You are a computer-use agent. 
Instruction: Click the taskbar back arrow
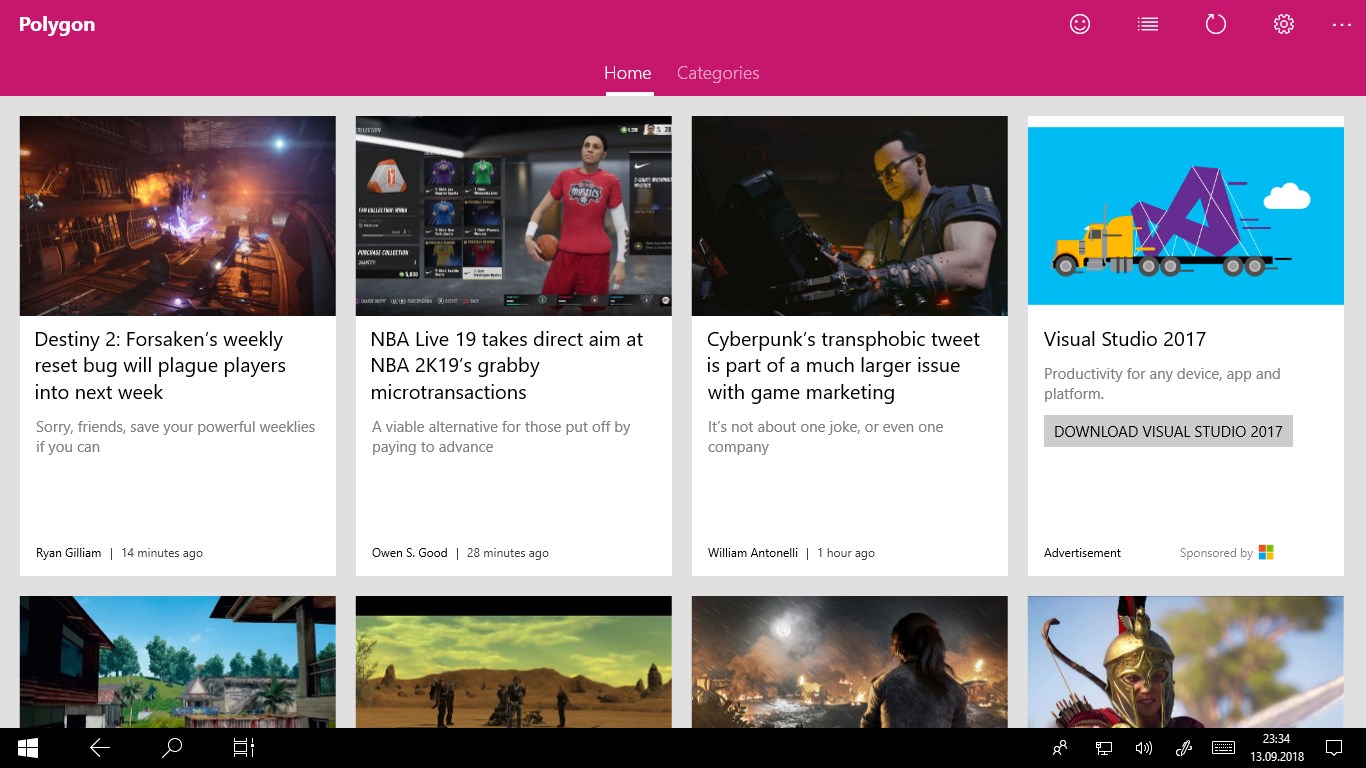pyautogui.click(x=100, y=748)
